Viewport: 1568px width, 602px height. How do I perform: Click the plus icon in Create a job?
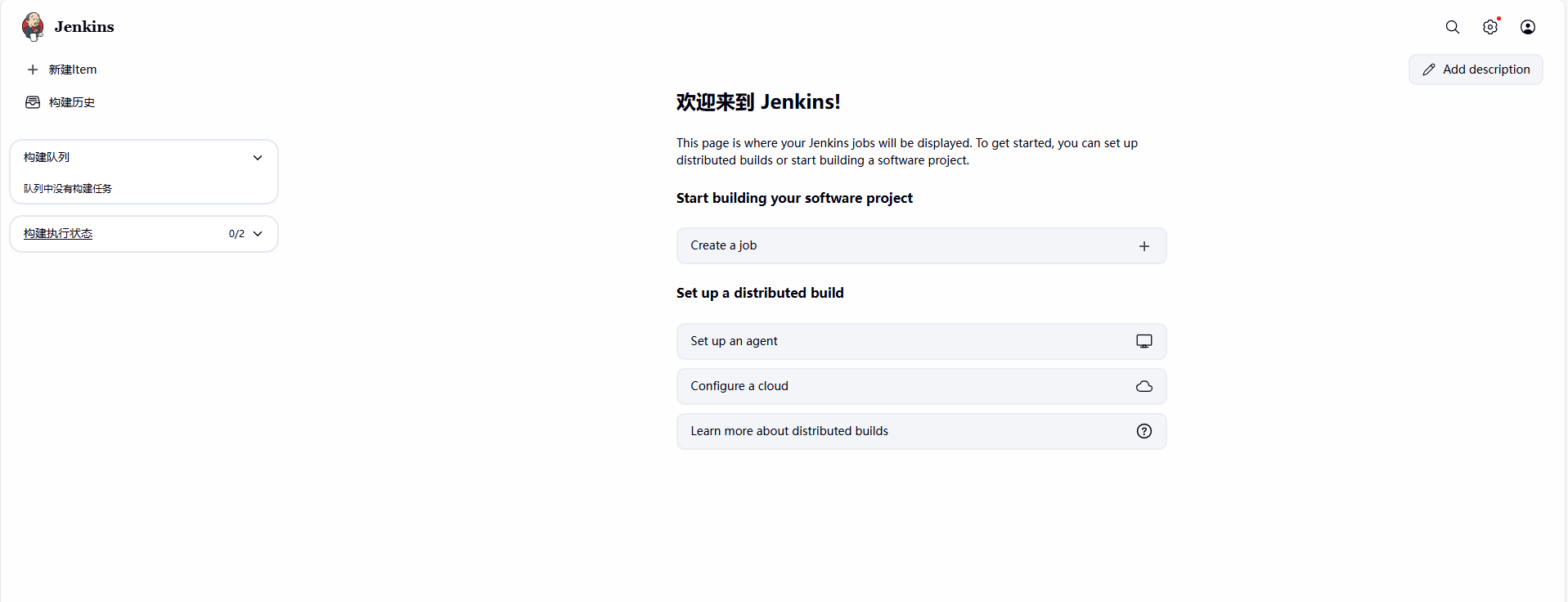pyautogui.click(x=1144, y=246)
